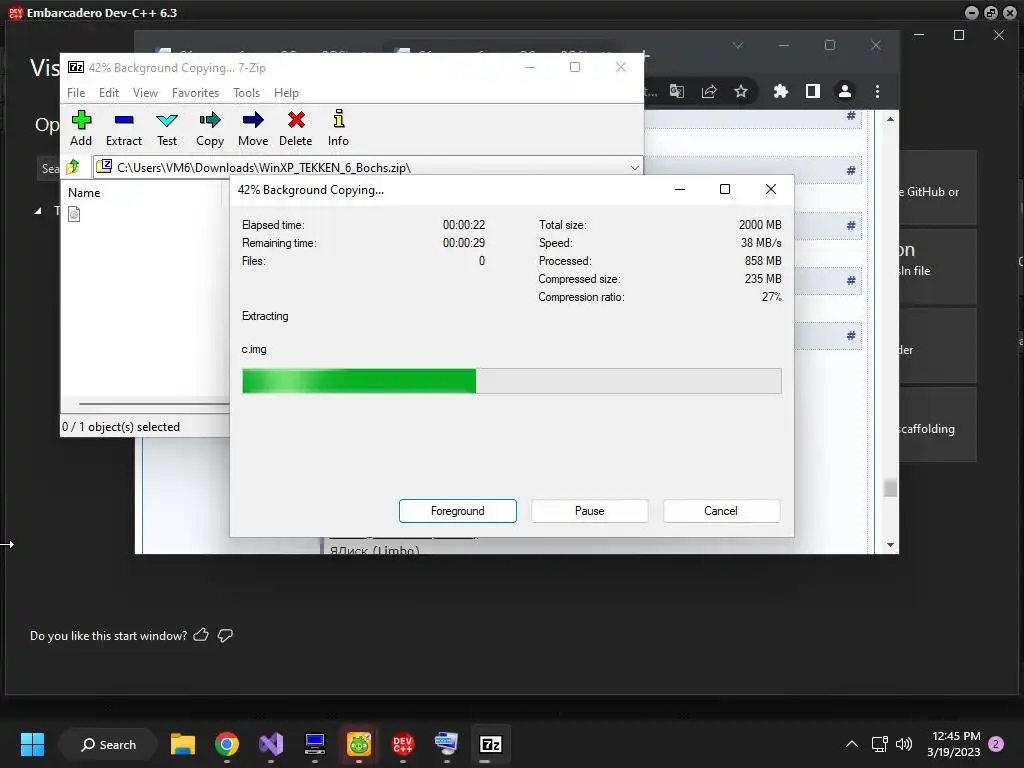Image resolution: width=1024 pixels, height=768 pixels.
Task: Open the Info icon in 7-Zip toolbar
Action: pyautogui.click(x=338, y=128)
